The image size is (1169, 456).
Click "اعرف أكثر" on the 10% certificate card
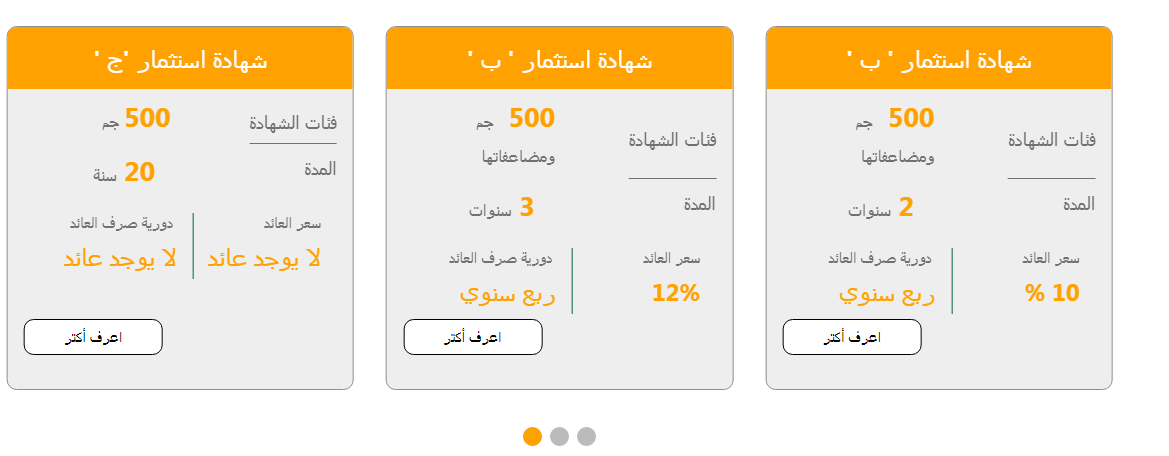coord(851,337)
